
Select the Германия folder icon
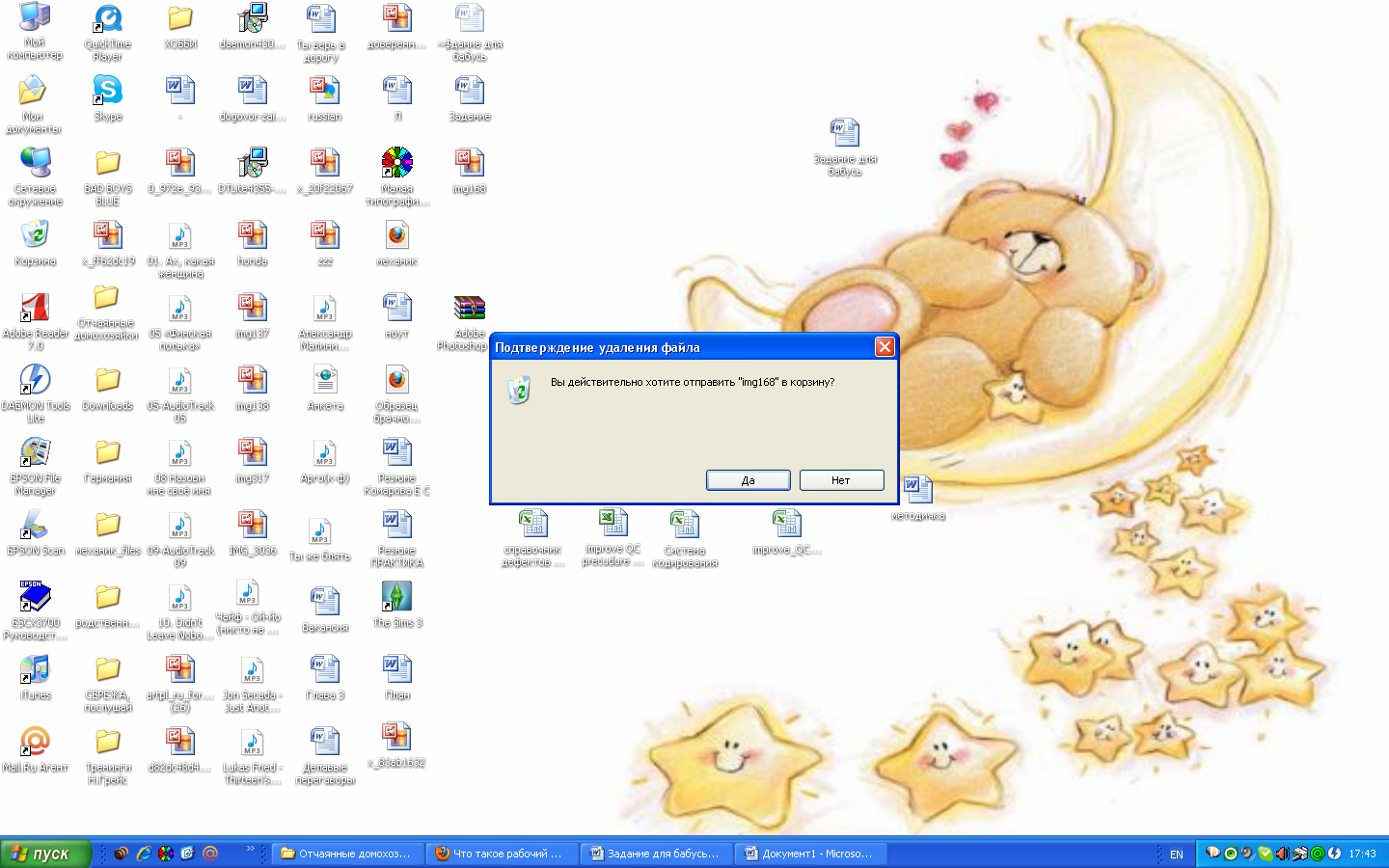(108, 461)
